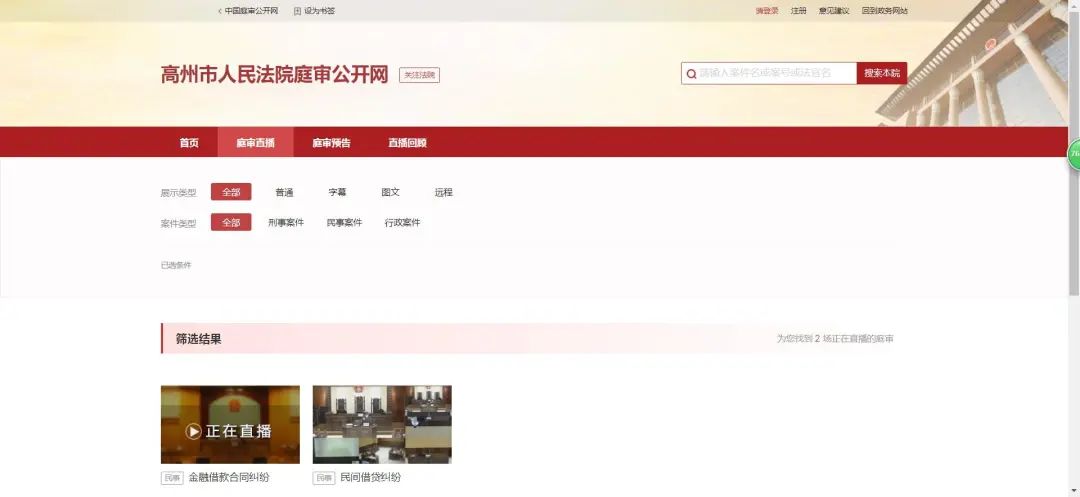
Task: Filter display type by 远程
Action: click(x=444, y=193)
